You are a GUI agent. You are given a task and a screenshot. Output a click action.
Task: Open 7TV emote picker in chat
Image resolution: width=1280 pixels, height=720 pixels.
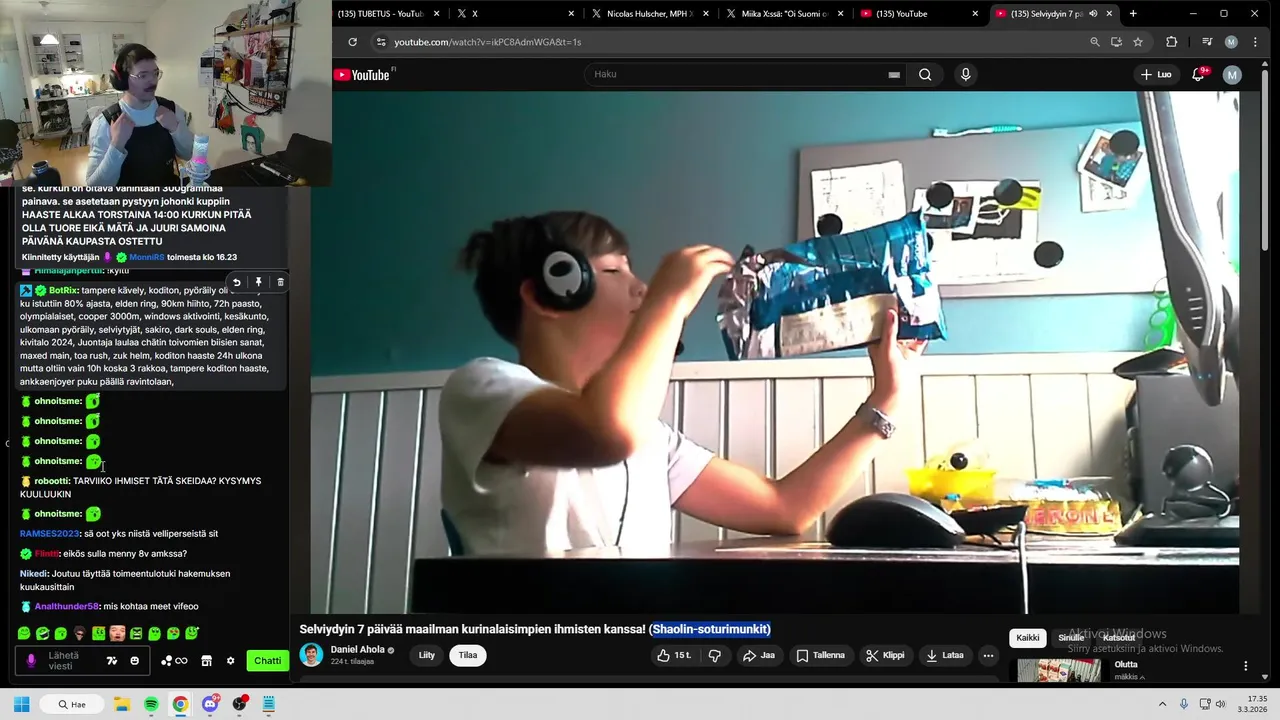click(x=112, y=660)
